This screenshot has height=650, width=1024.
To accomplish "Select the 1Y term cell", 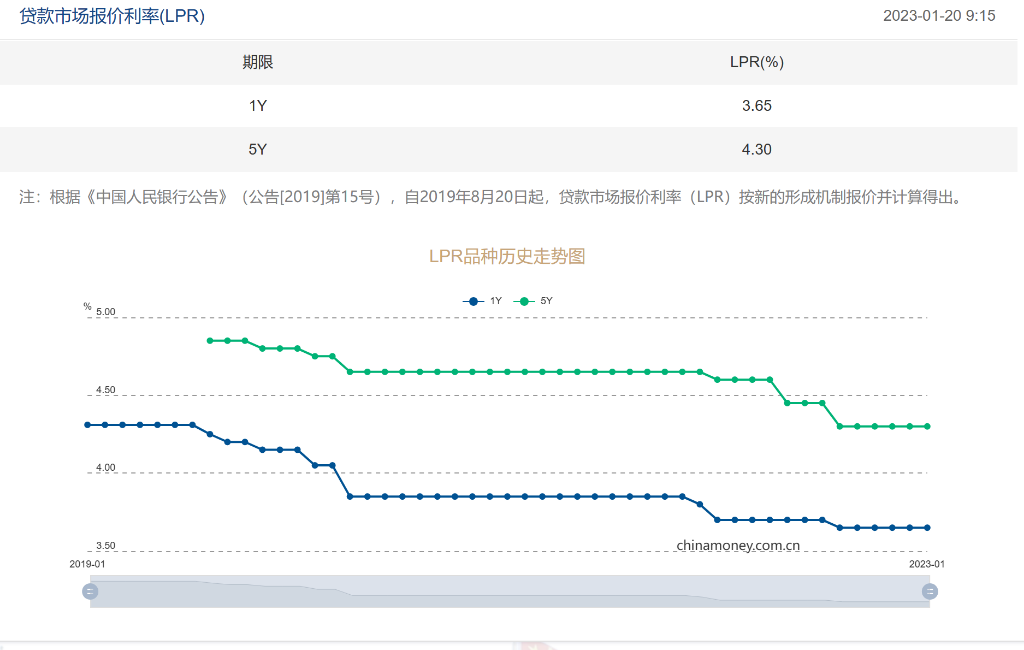I will (257, 106).
